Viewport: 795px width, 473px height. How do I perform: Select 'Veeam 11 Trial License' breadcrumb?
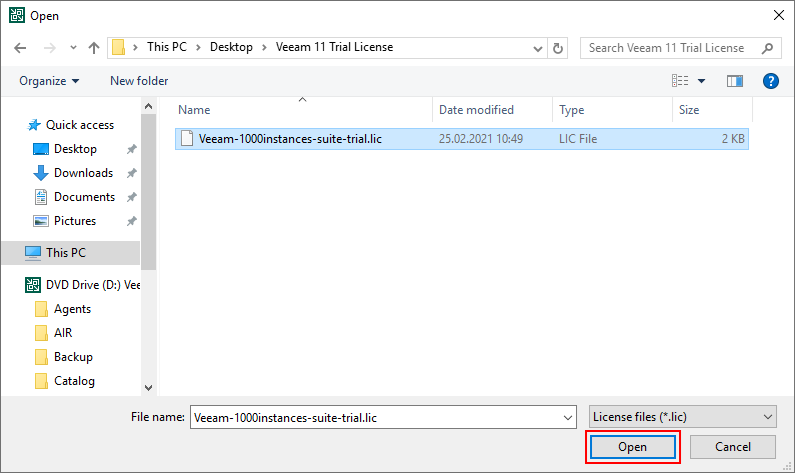(x=334, y=47)
